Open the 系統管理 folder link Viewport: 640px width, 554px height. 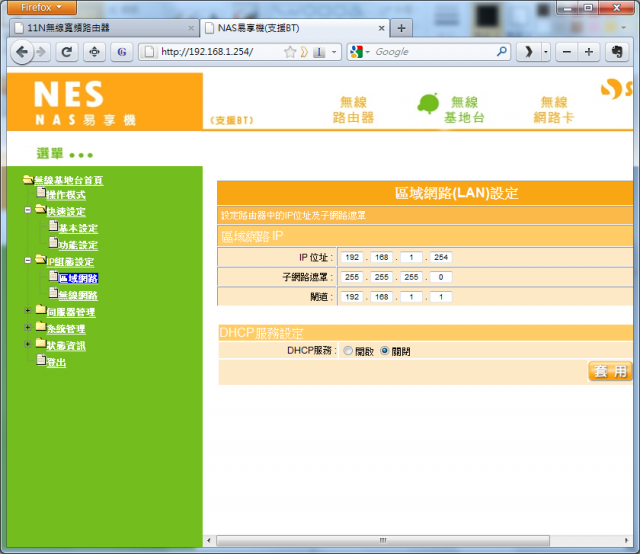coord(66,329)
